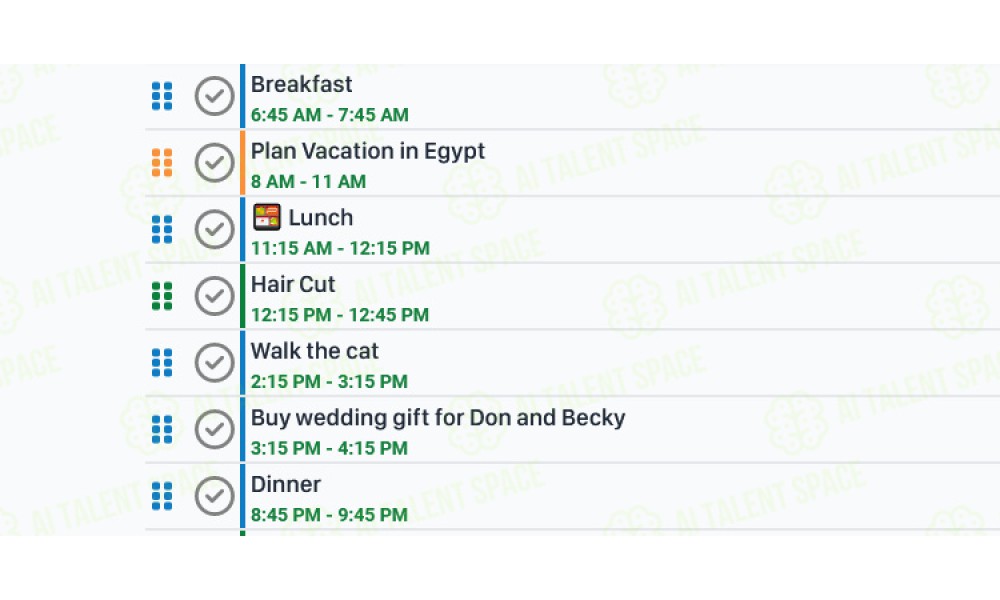Click the drag handle next to Lunch
Viewport: 1000px width, 600px height.
coord(162,230)
